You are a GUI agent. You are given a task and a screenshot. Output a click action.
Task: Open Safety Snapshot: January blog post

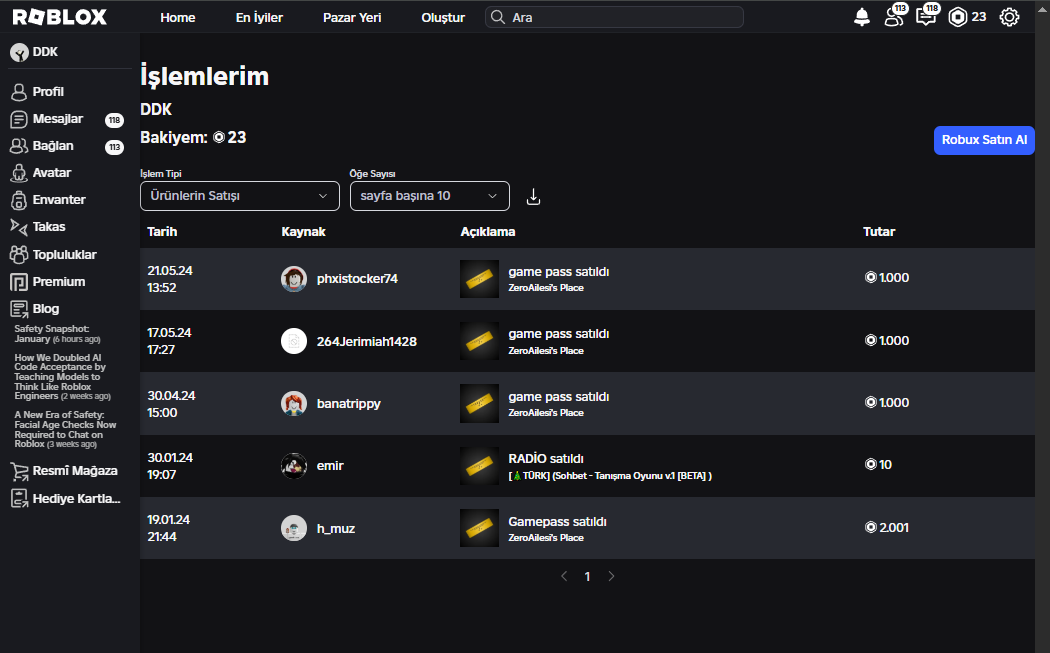(x=58, y=334)
